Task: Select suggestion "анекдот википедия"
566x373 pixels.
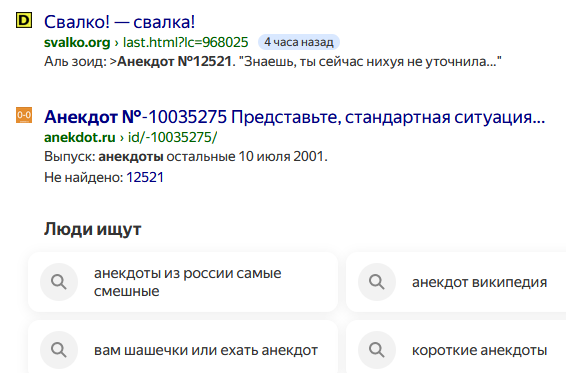Action: pyautogui.click(x=456, y=282)
